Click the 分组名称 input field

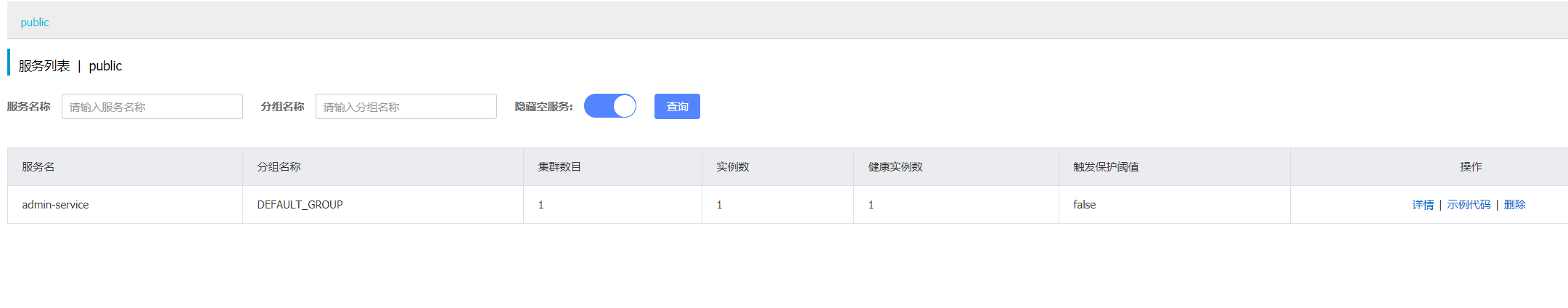[406, 107]
